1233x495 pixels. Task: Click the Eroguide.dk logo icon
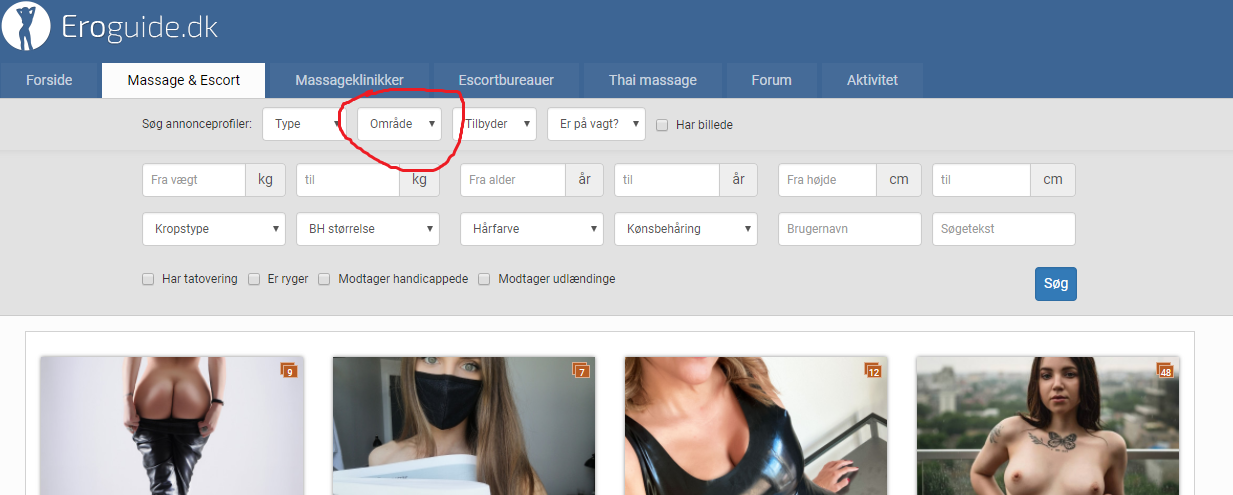coord(26,27)
